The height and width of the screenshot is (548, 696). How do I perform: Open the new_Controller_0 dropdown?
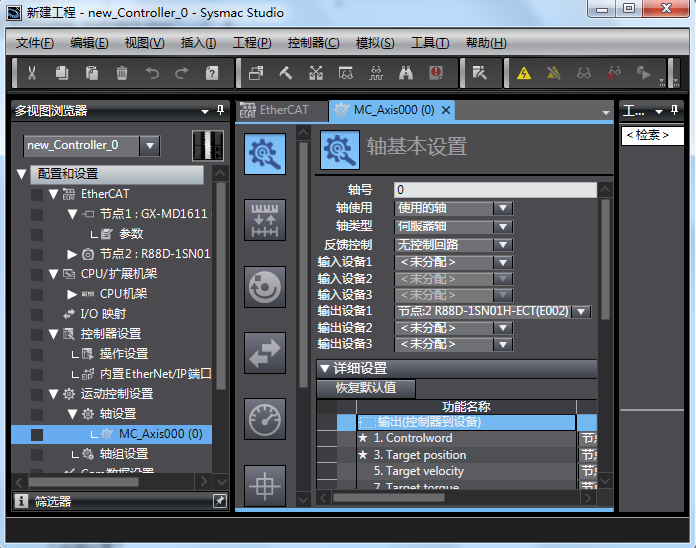[x=150, y=146]
